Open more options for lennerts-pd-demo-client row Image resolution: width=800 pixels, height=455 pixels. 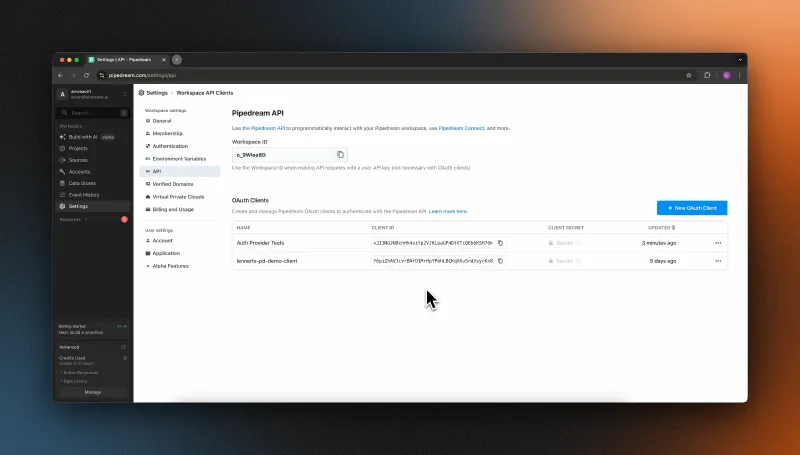point(717,260)
